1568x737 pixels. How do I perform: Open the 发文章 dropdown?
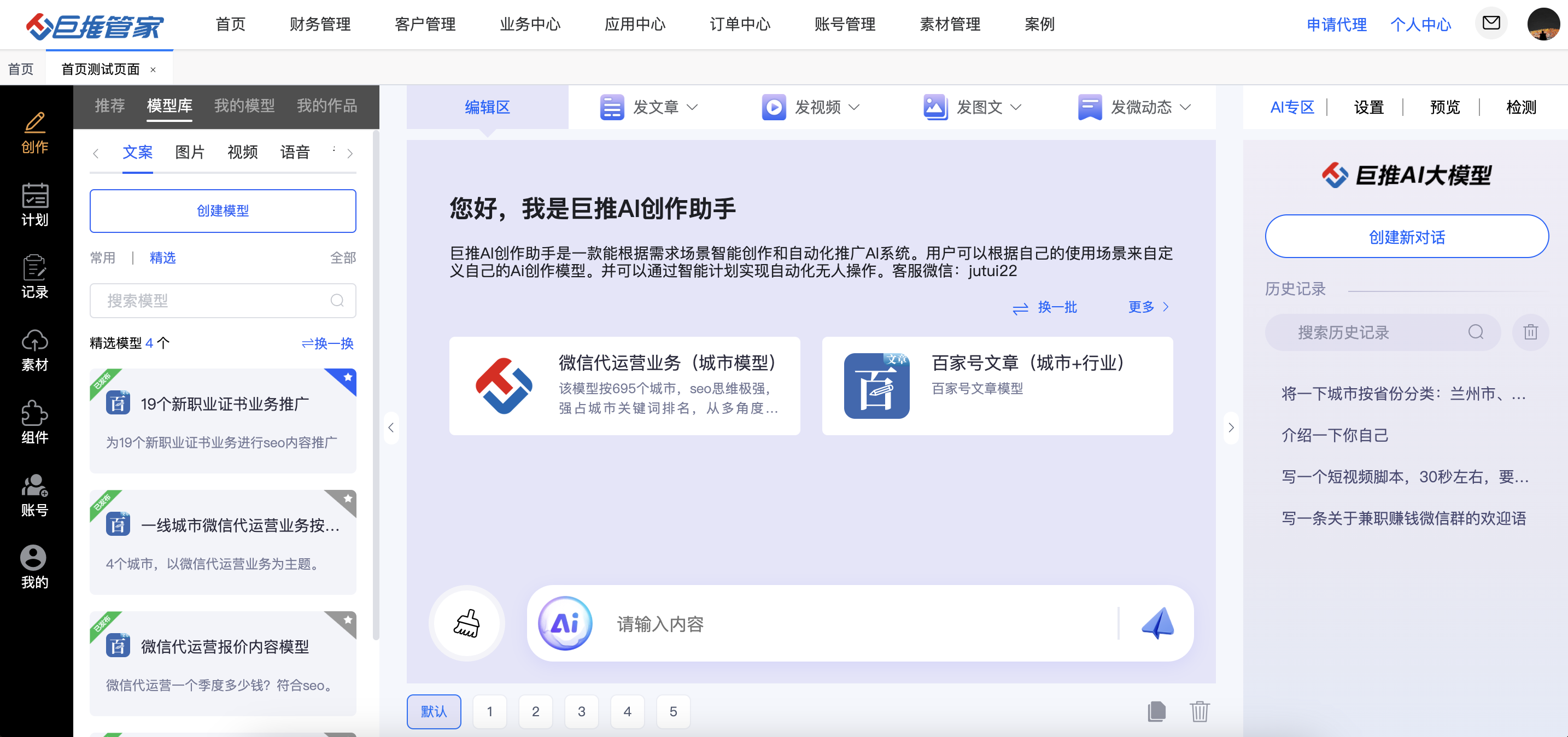click(649, 107)
